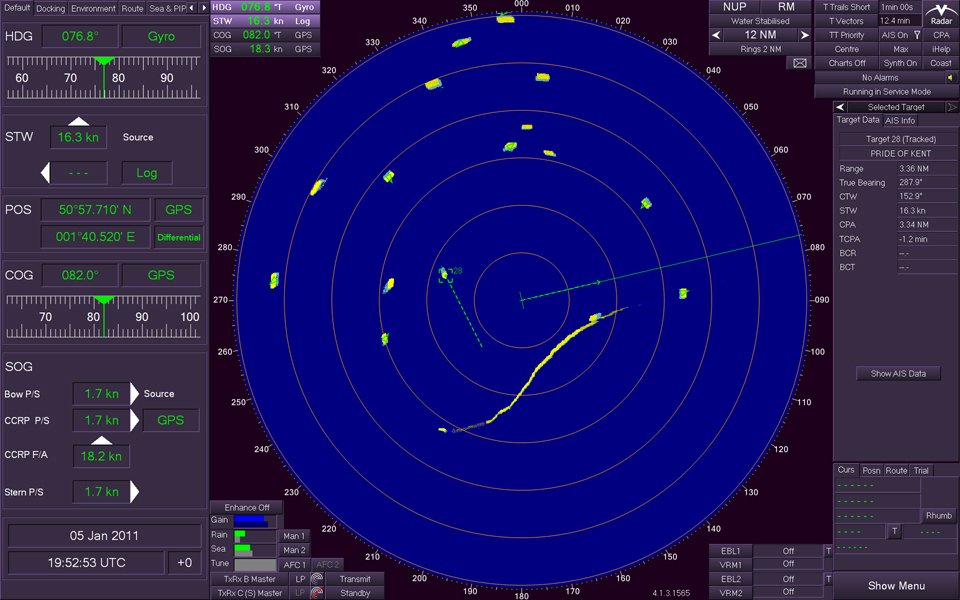Click the alarm speaker icon
The height and width of the screenshot is (600, 960).
950,77
